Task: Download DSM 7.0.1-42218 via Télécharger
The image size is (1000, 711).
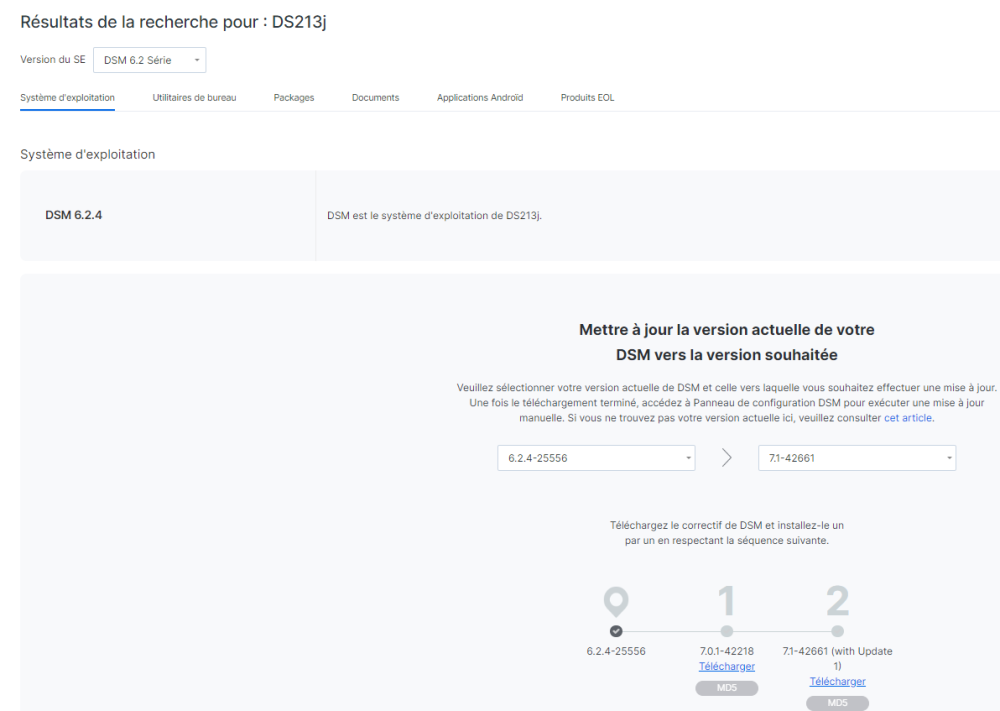Action: pos(726,666)
